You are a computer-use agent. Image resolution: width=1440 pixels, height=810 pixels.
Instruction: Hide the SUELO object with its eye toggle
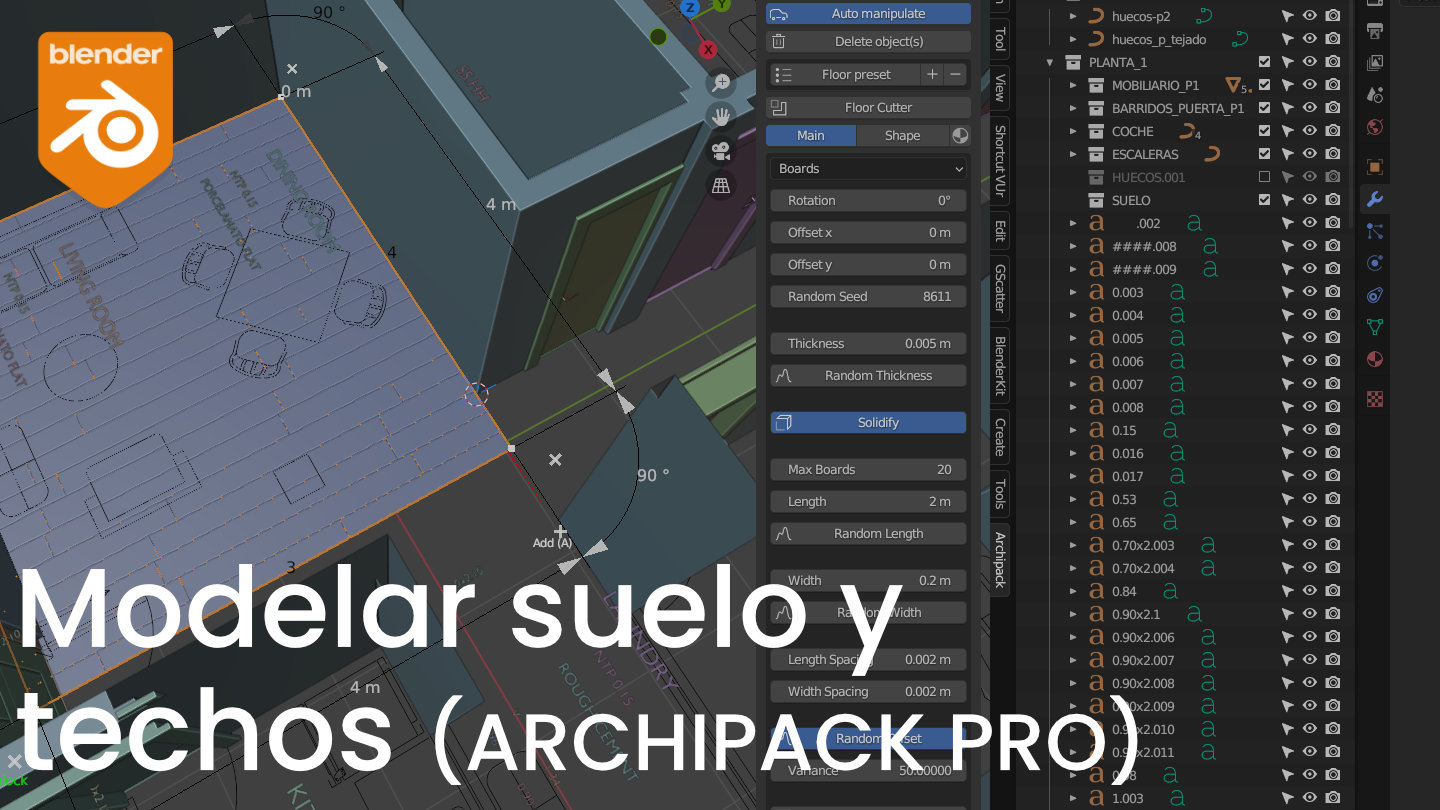1309,199
